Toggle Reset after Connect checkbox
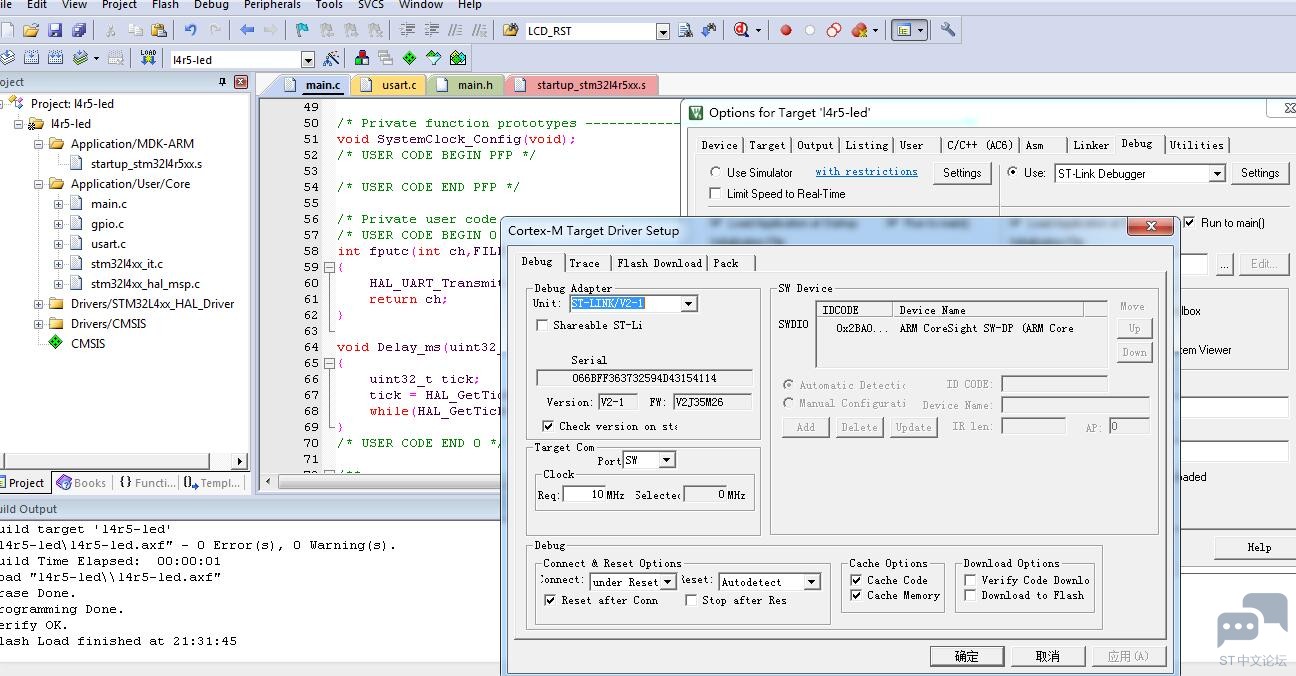The height and width of the screenshot is (676, 1296). coord(550,600)
